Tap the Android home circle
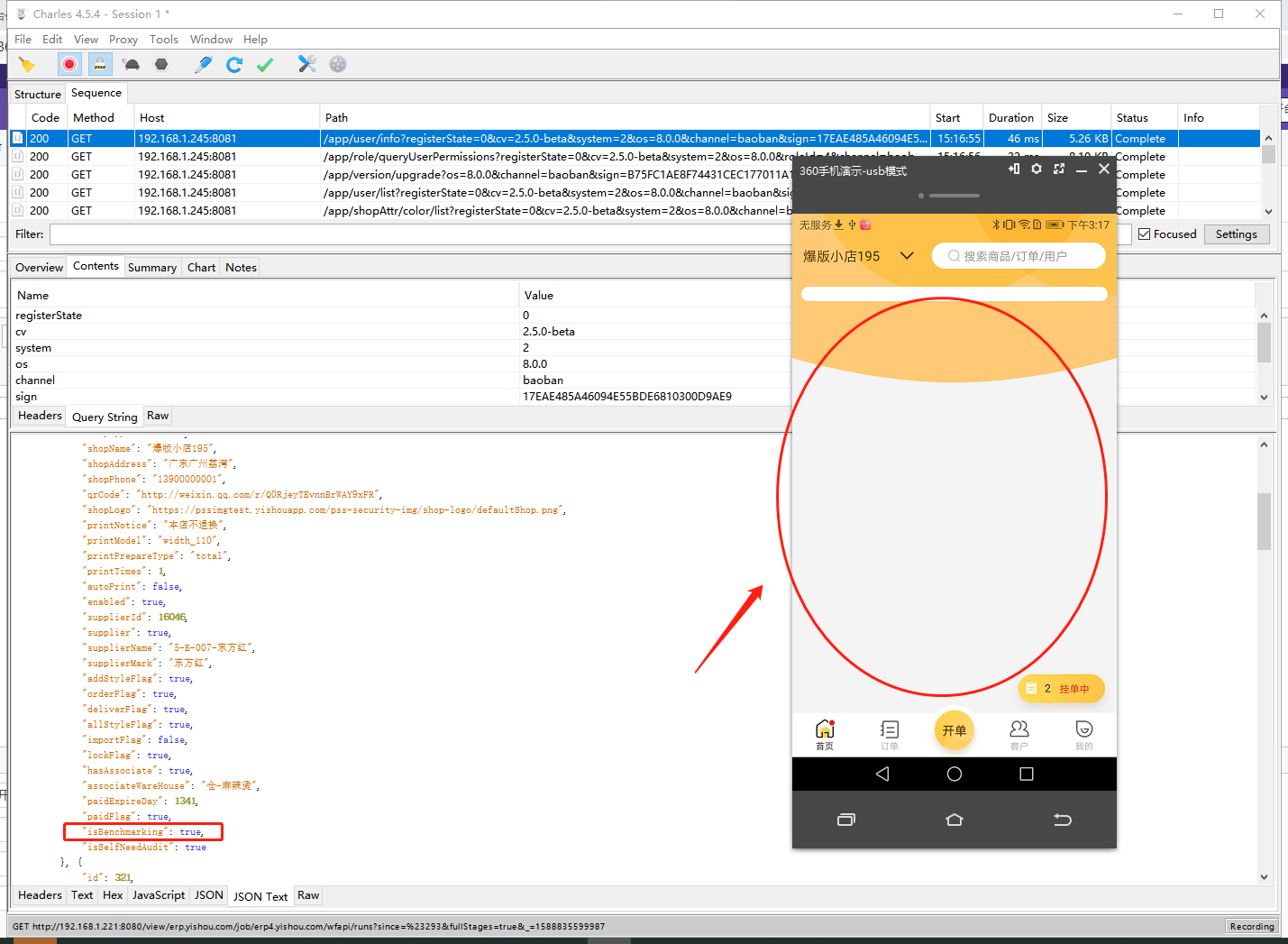Screen dimensions: 1288x944 point(955,774)
